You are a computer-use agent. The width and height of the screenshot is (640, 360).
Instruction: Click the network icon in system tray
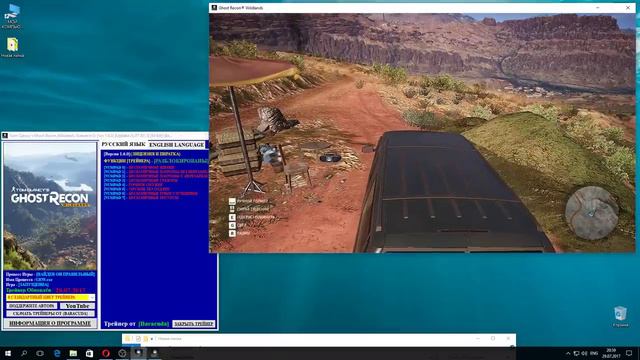pyautogui.click(x=576, y=353)
